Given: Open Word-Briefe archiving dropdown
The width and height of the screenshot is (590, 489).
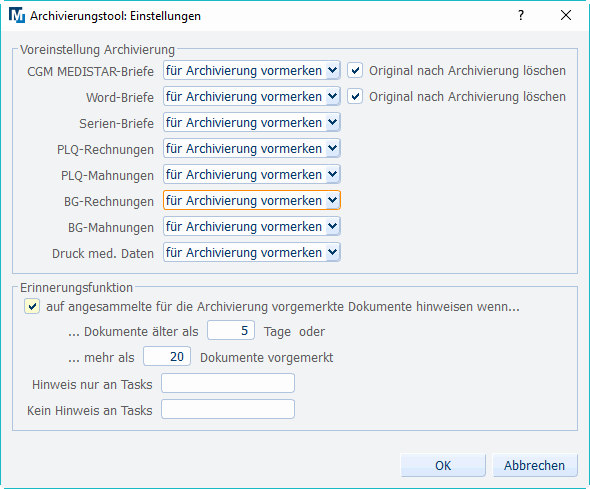Looking at the screenshot, I should click(x=252, y=96).
